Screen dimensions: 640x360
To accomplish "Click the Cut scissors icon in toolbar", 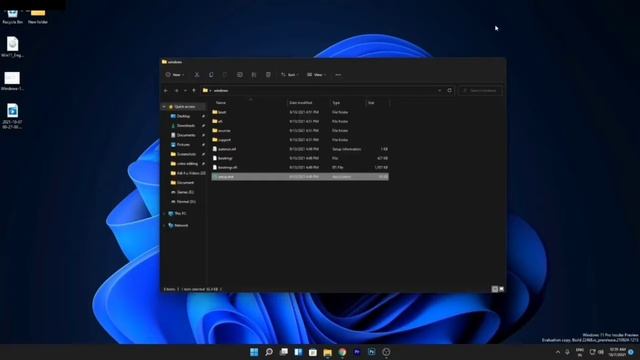I will (x=197, y=75).
